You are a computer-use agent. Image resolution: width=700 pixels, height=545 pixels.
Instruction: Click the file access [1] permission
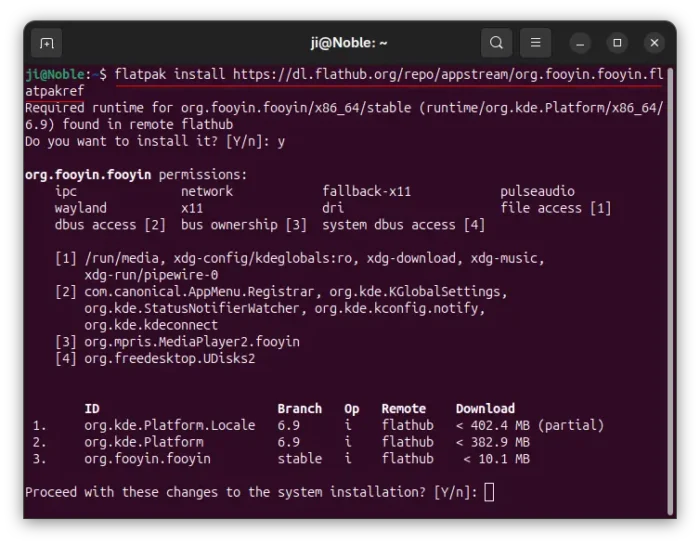pyautogui.click(x=555, y=208)
